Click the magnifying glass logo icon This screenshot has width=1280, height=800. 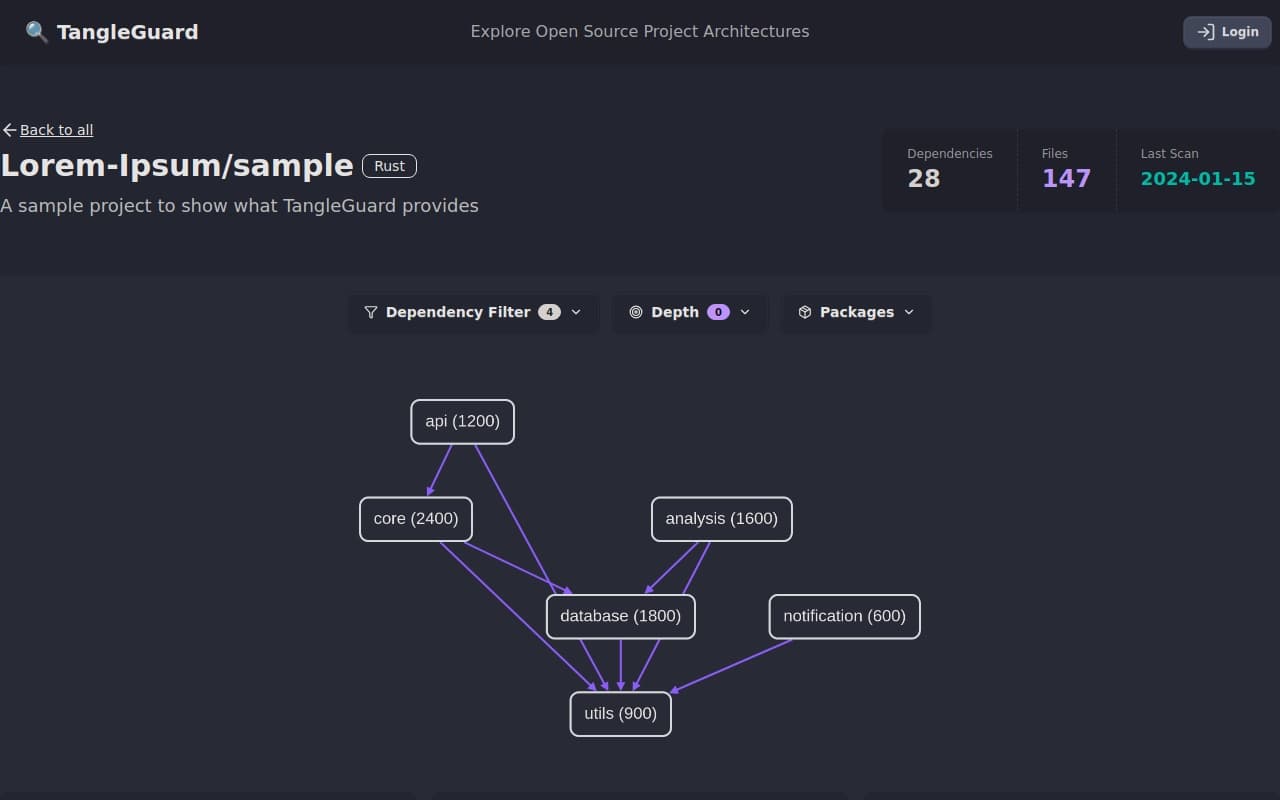click(36, 32)
